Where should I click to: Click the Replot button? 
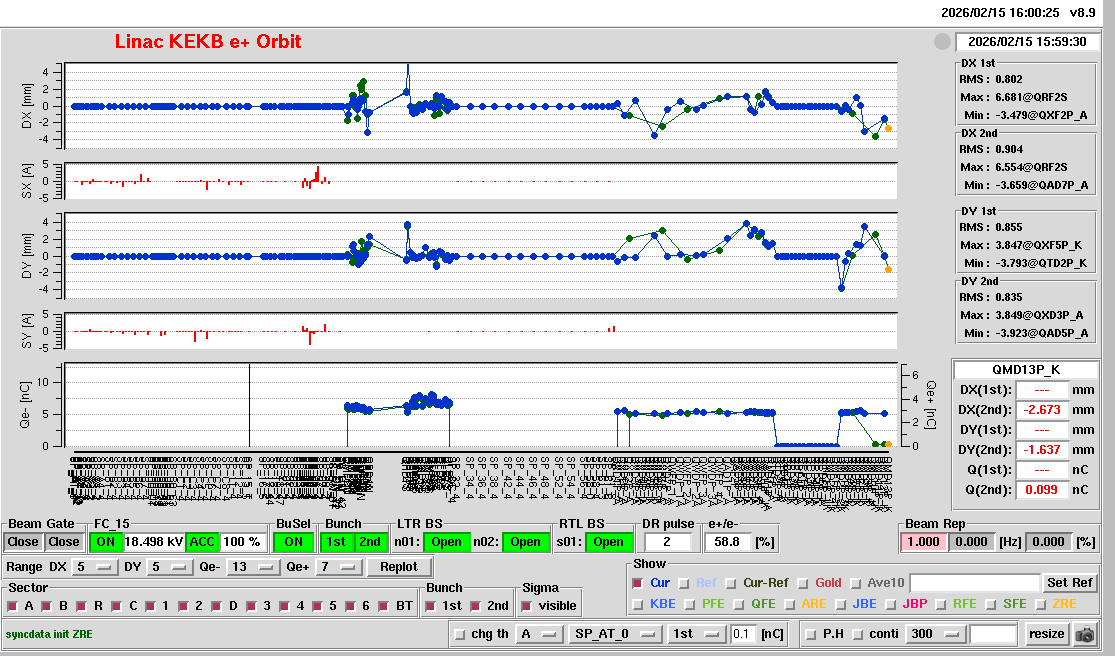(x=399, y=566)
